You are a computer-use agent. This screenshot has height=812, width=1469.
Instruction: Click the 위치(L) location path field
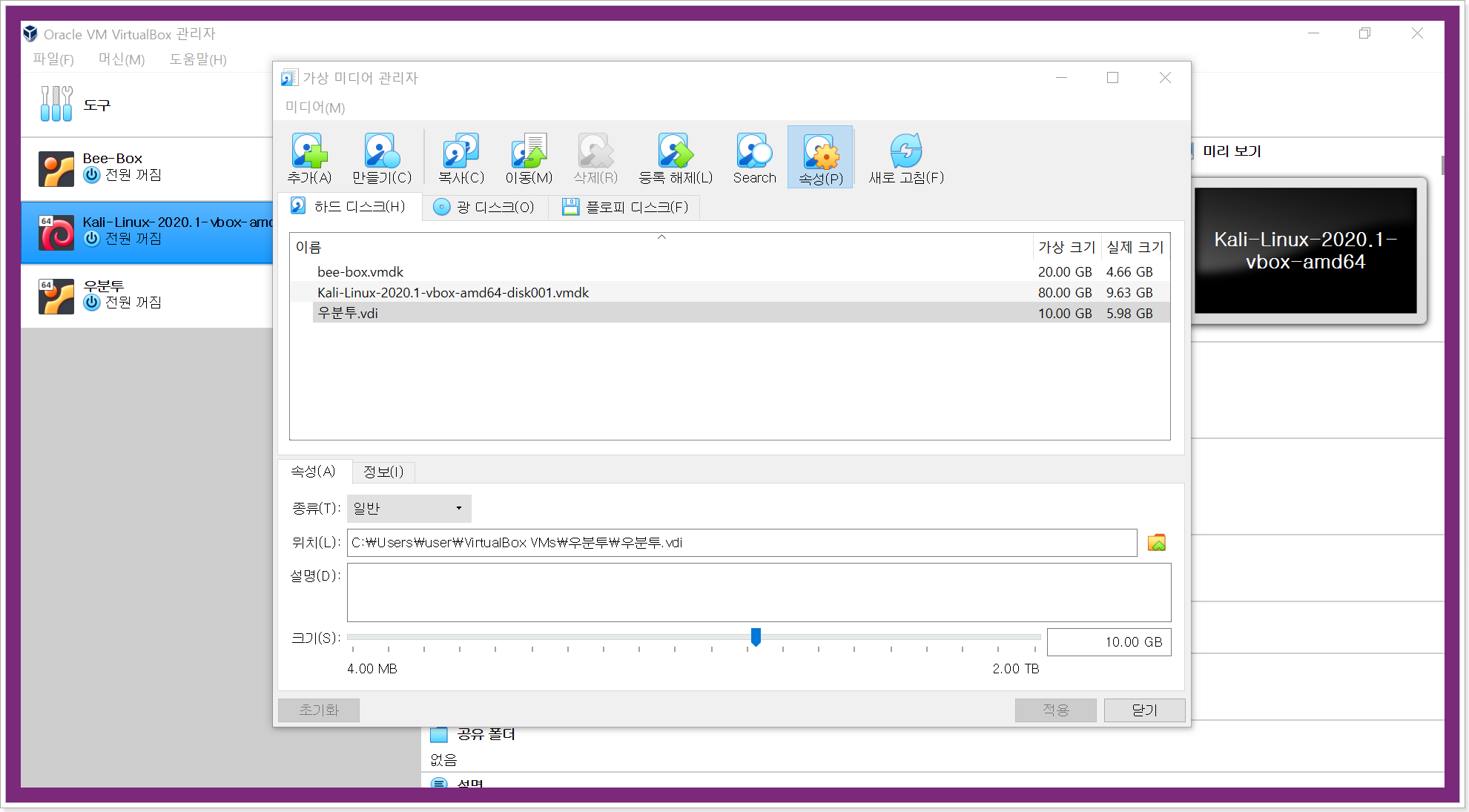[742, 543]
